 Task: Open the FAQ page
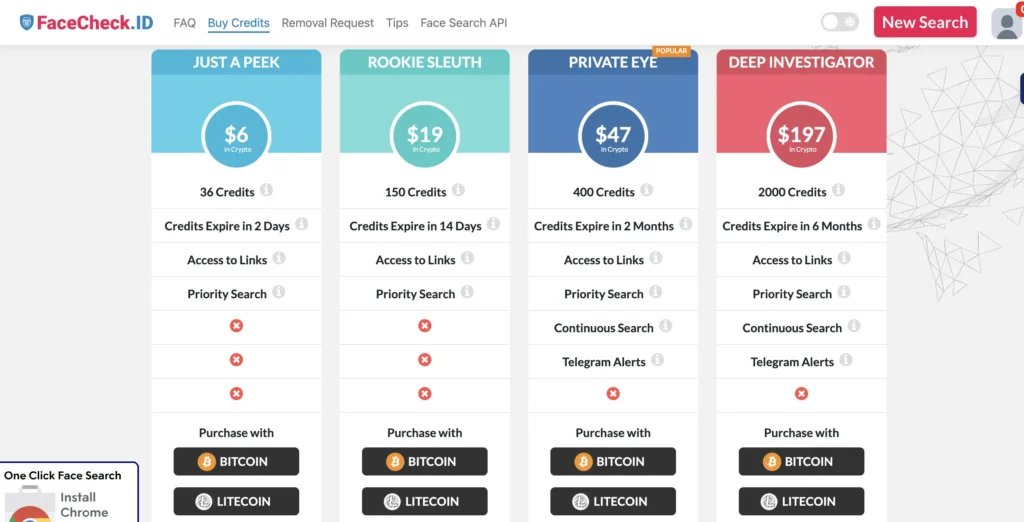pos(184,23)
